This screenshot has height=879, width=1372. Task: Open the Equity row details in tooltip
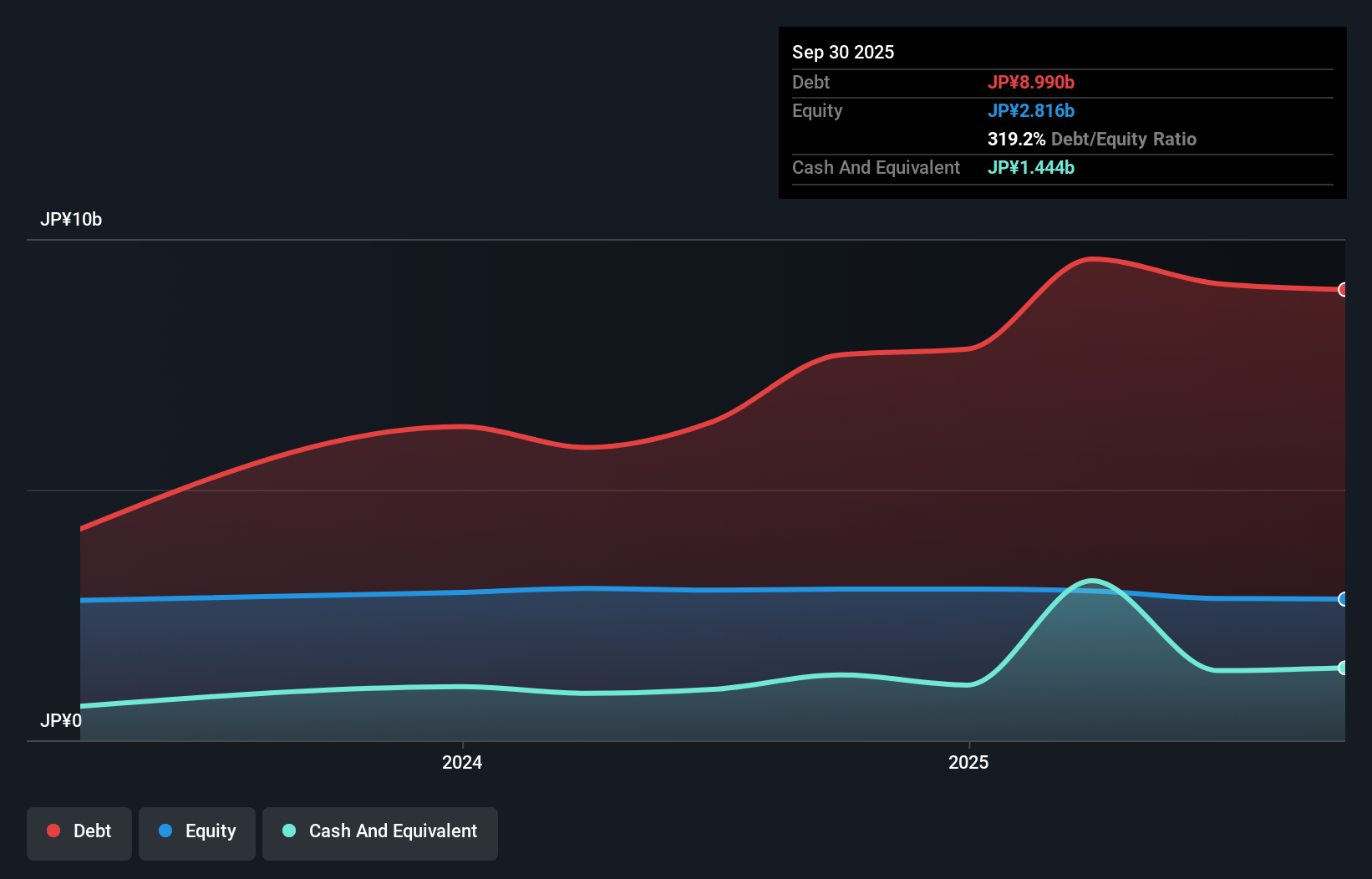pyautogui.click(x=817, y=110)
